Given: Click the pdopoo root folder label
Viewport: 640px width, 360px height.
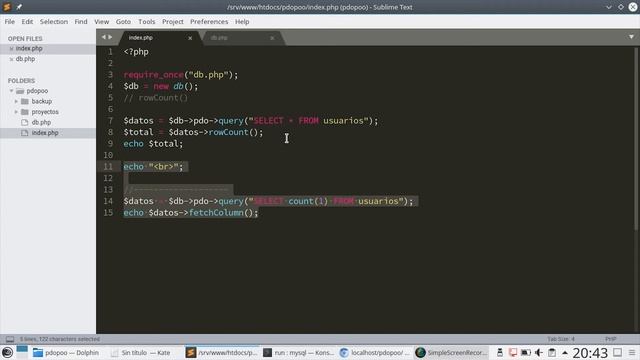Looking at the screenshot, I should 37,91.
